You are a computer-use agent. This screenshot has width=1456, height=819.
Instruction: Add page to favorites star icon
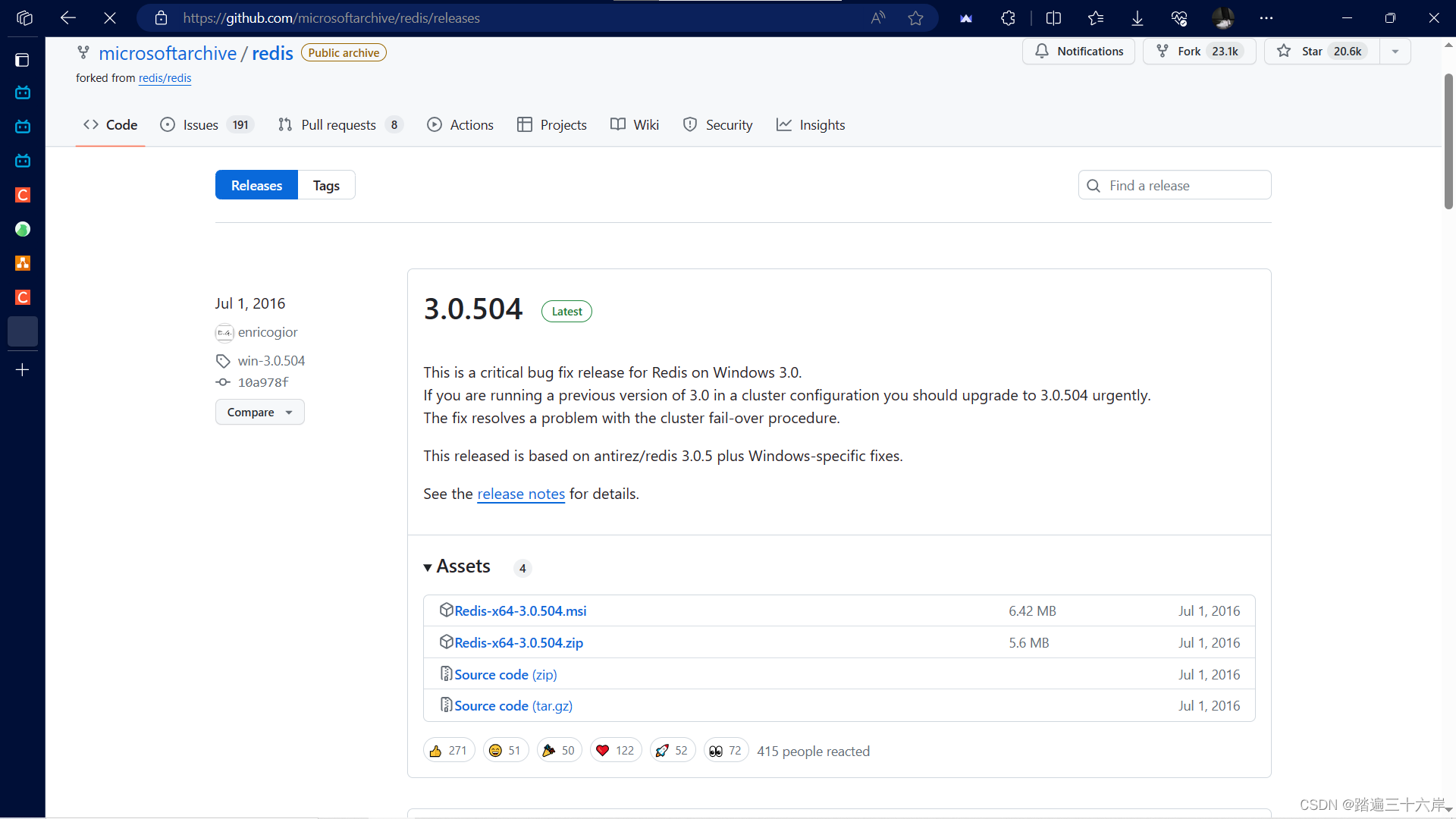pos(916,17)
